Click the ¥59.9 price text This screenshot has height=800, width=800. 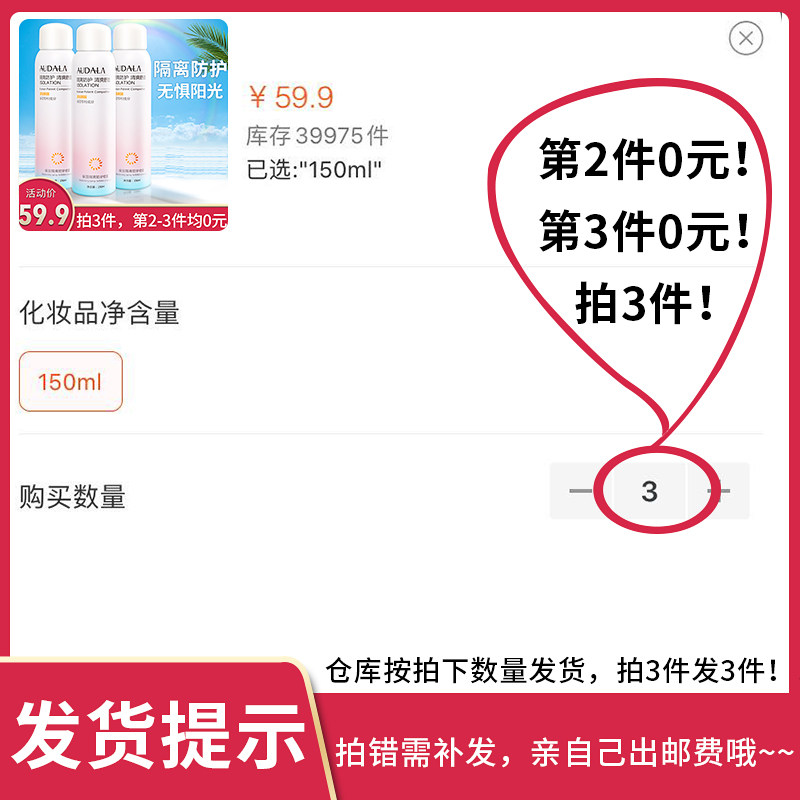[291, 97]
